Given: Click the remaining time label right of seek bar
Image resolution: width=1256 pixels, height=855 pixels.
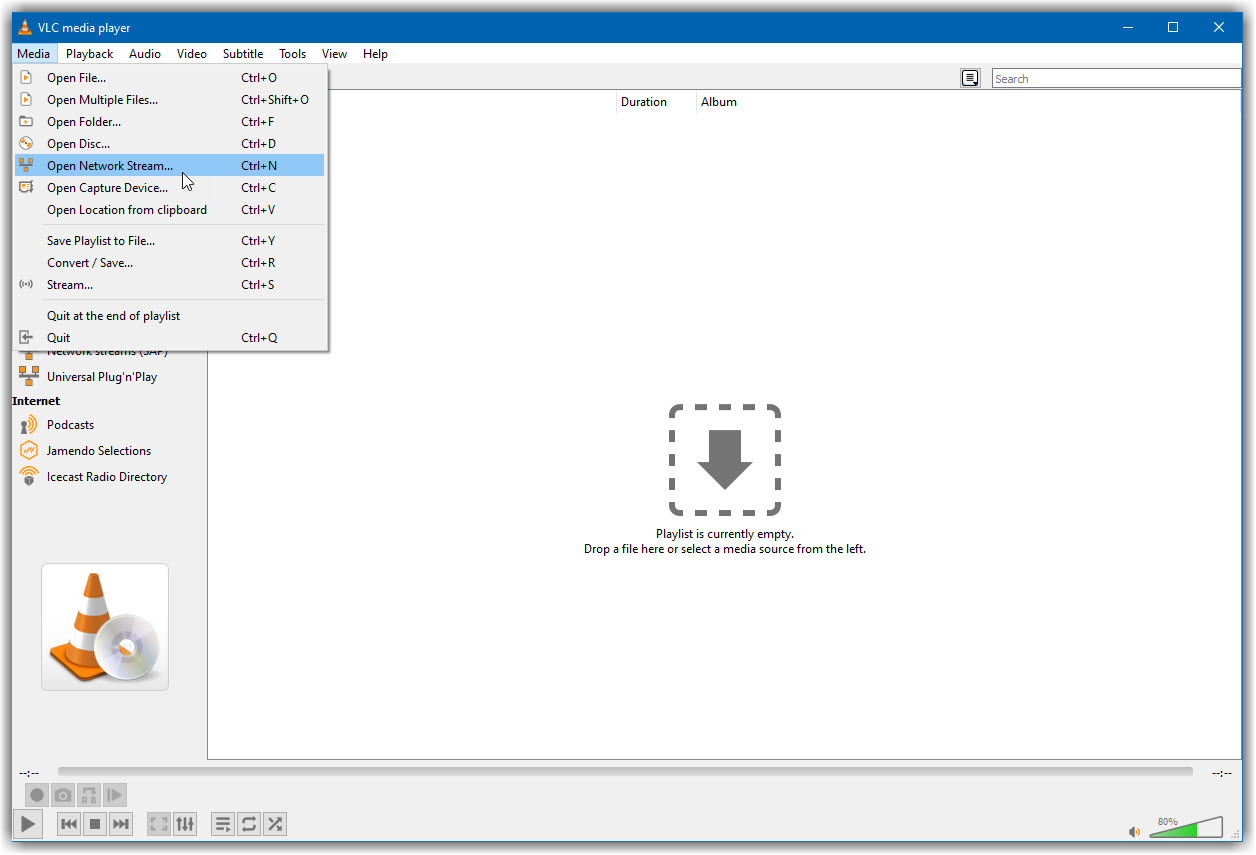Looking at the screenshot, I should pyautogui.click(x=1222, y=773).
